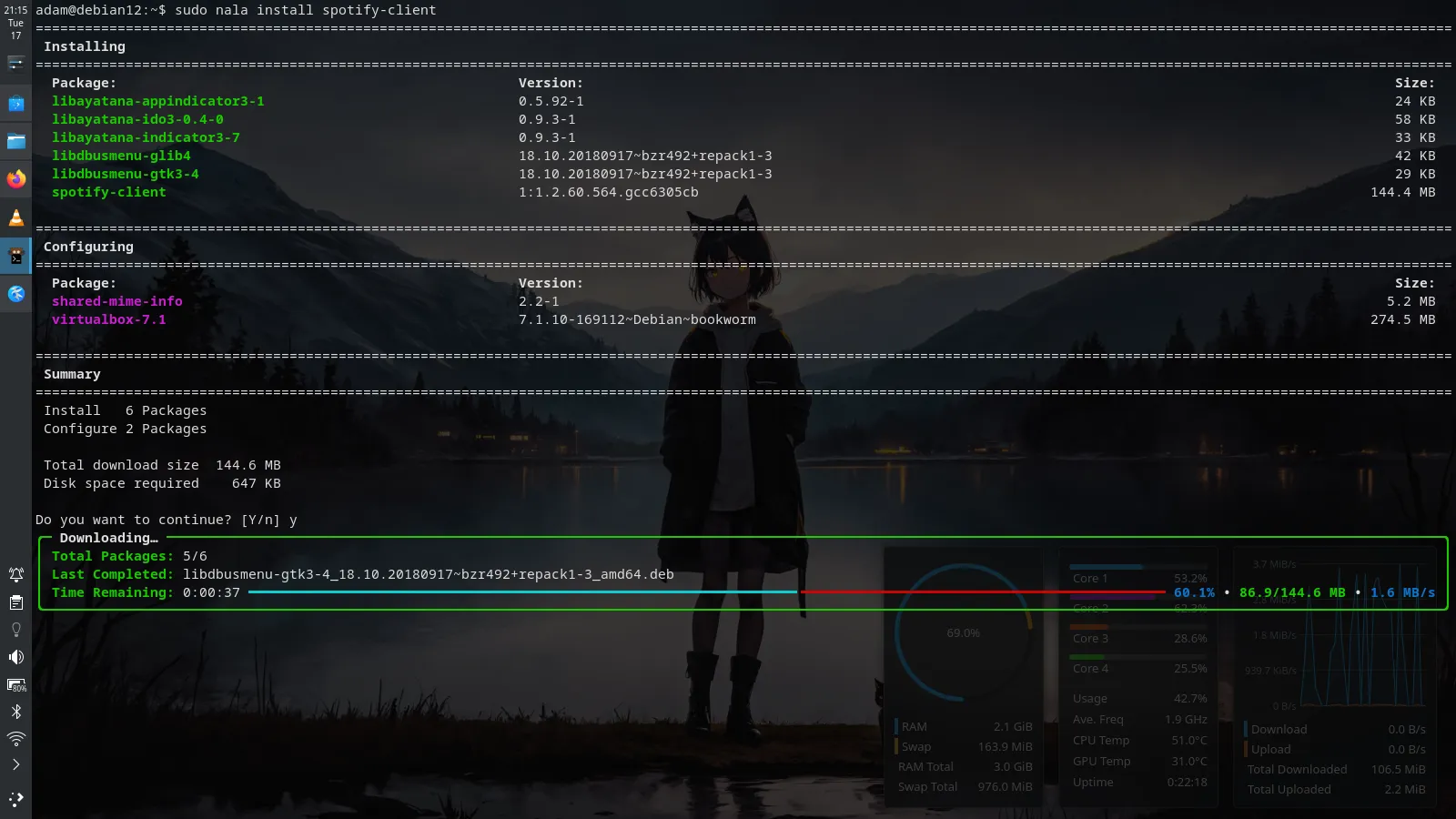The height and width of the screenshot is (819, 1456).
Task: Open the audio volume tray icon
Action: 15,657
